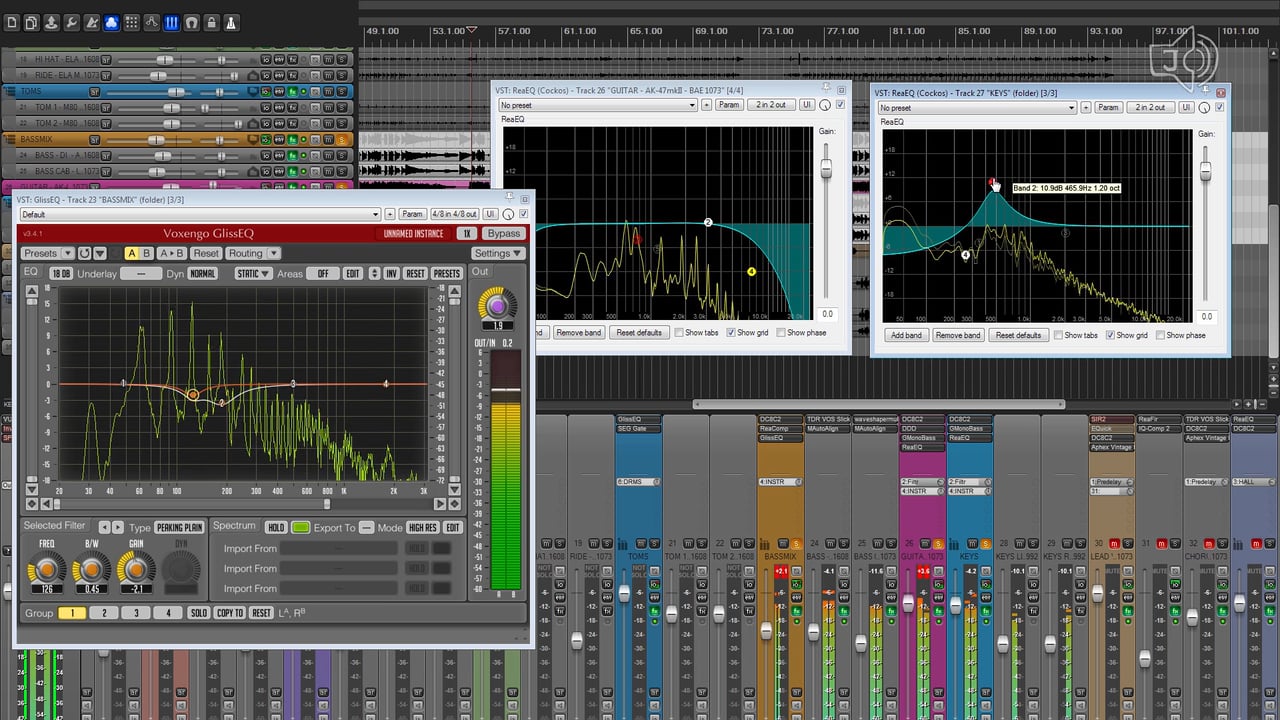1280x720 pixels.
Task: Toggle Show tabs in KEYS ReaEQ
Action: tap(1059, 335)
